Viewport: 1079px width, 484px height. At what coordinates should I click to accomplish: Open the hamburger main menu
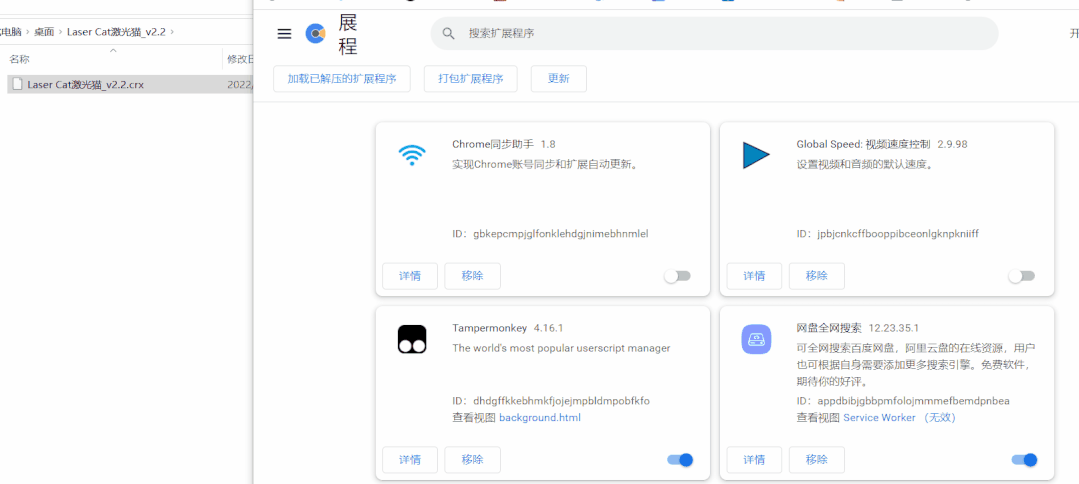(284, 34)
